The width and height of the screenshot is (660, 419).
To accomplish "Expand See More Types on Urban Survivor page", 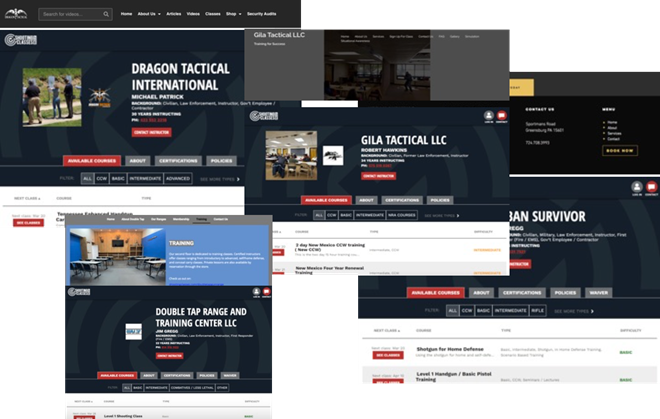I will tap(574, 311).
